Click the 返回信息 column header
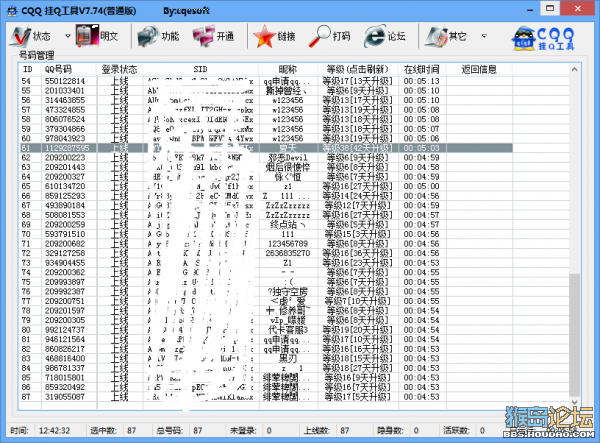 pyautogui.click(x=479, y=69)
